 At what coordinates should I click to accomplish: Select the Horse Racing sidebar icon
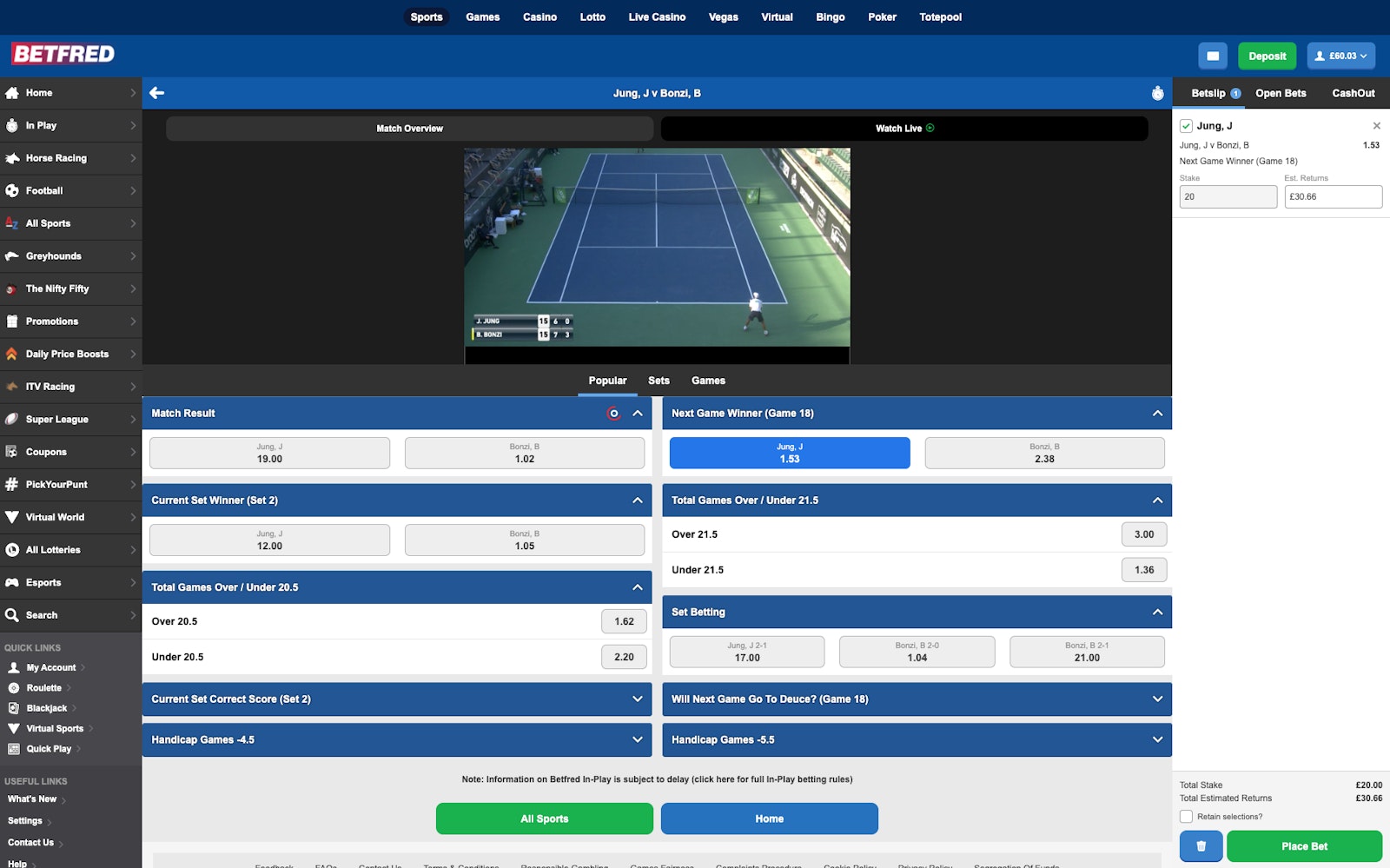(x=12, y=158)
